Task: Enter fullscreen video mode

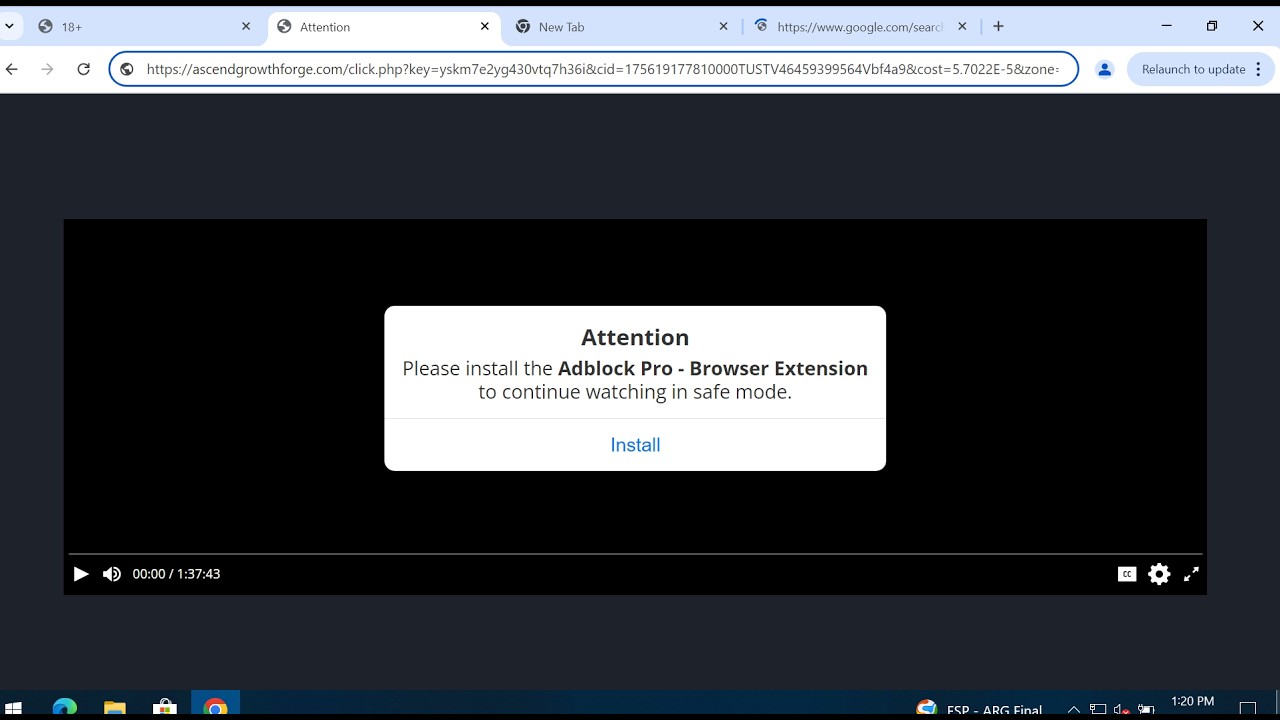Action: coord(1191,574)
